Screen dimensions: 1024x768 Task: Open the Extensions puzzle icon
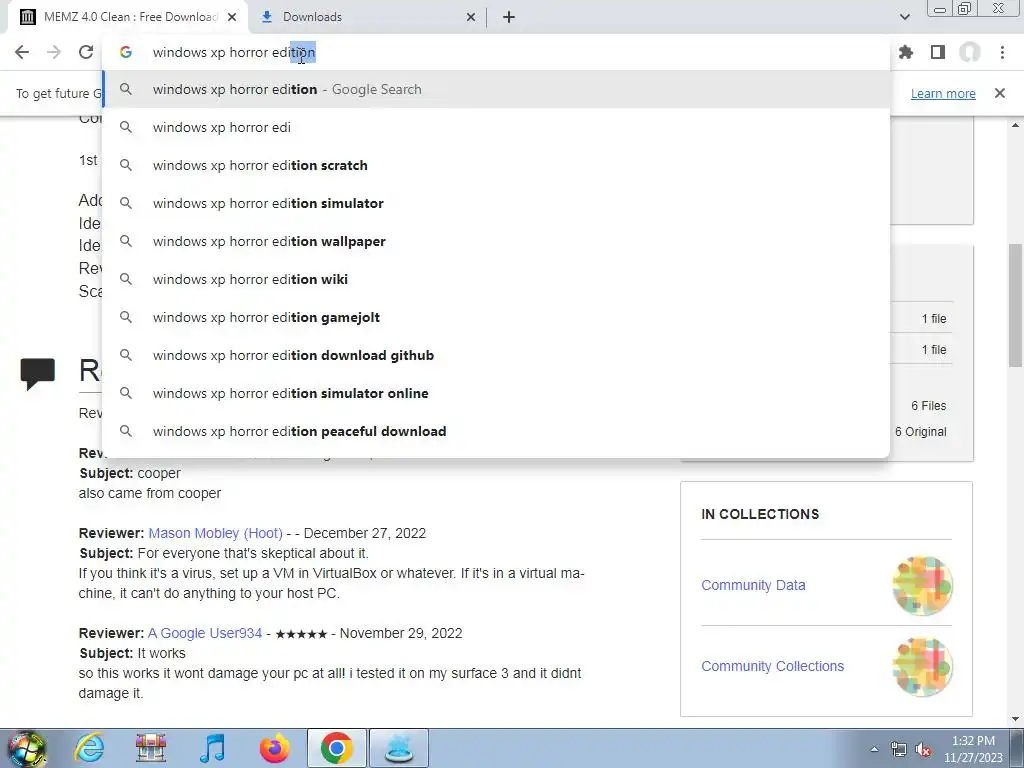pos(906,52)
